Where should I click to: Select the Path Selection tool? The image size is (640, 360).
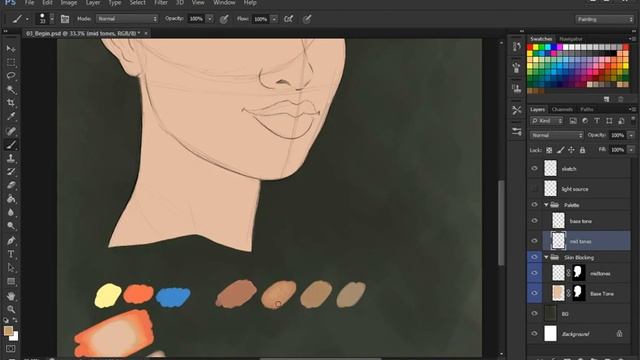point(11,268)
